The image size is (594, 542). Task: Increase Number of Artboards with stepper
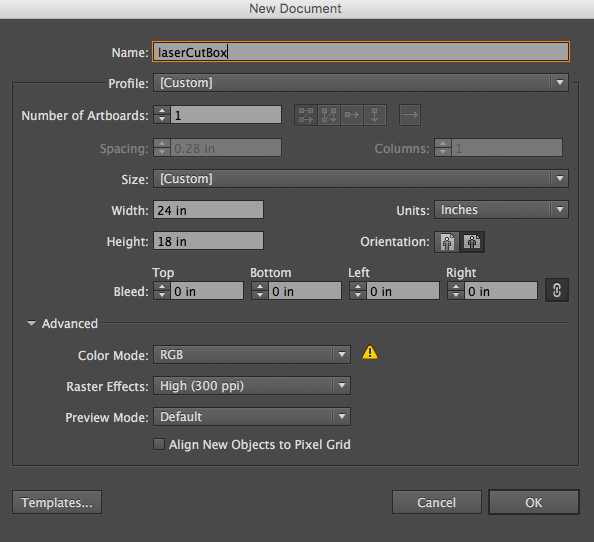tap(162, 111)
